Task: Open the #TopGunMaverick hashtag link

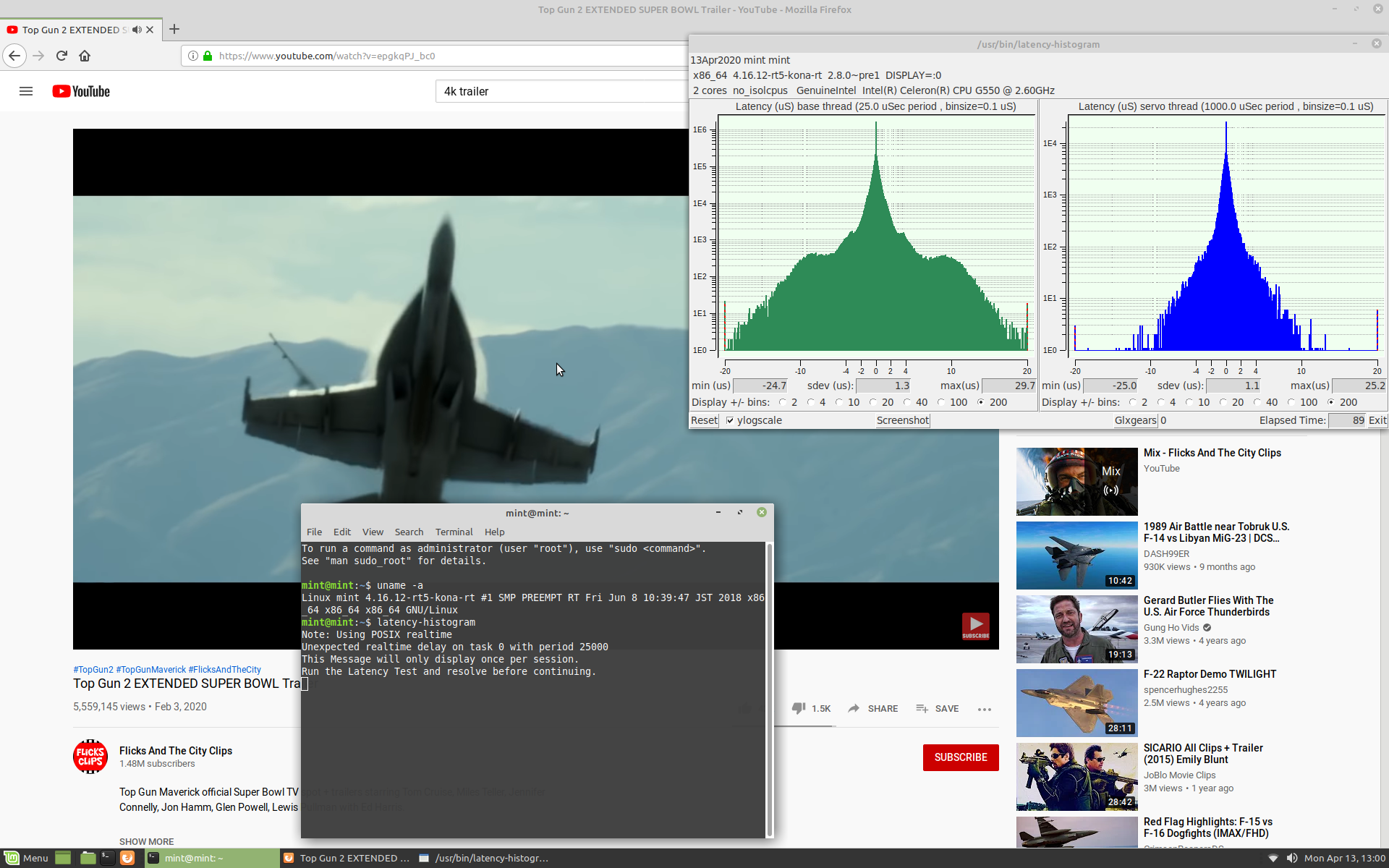Action: coord(151,669)
